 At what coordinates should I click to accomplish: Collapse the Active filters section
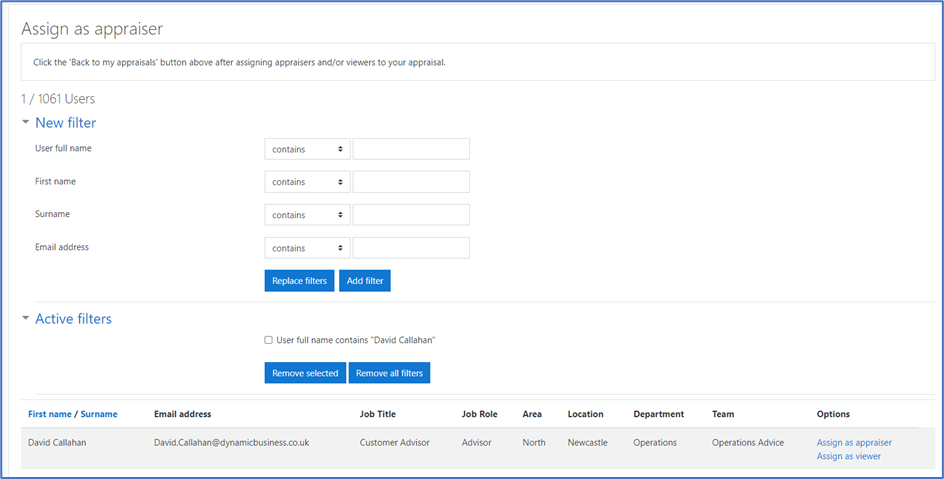click(x=25, y=318)
